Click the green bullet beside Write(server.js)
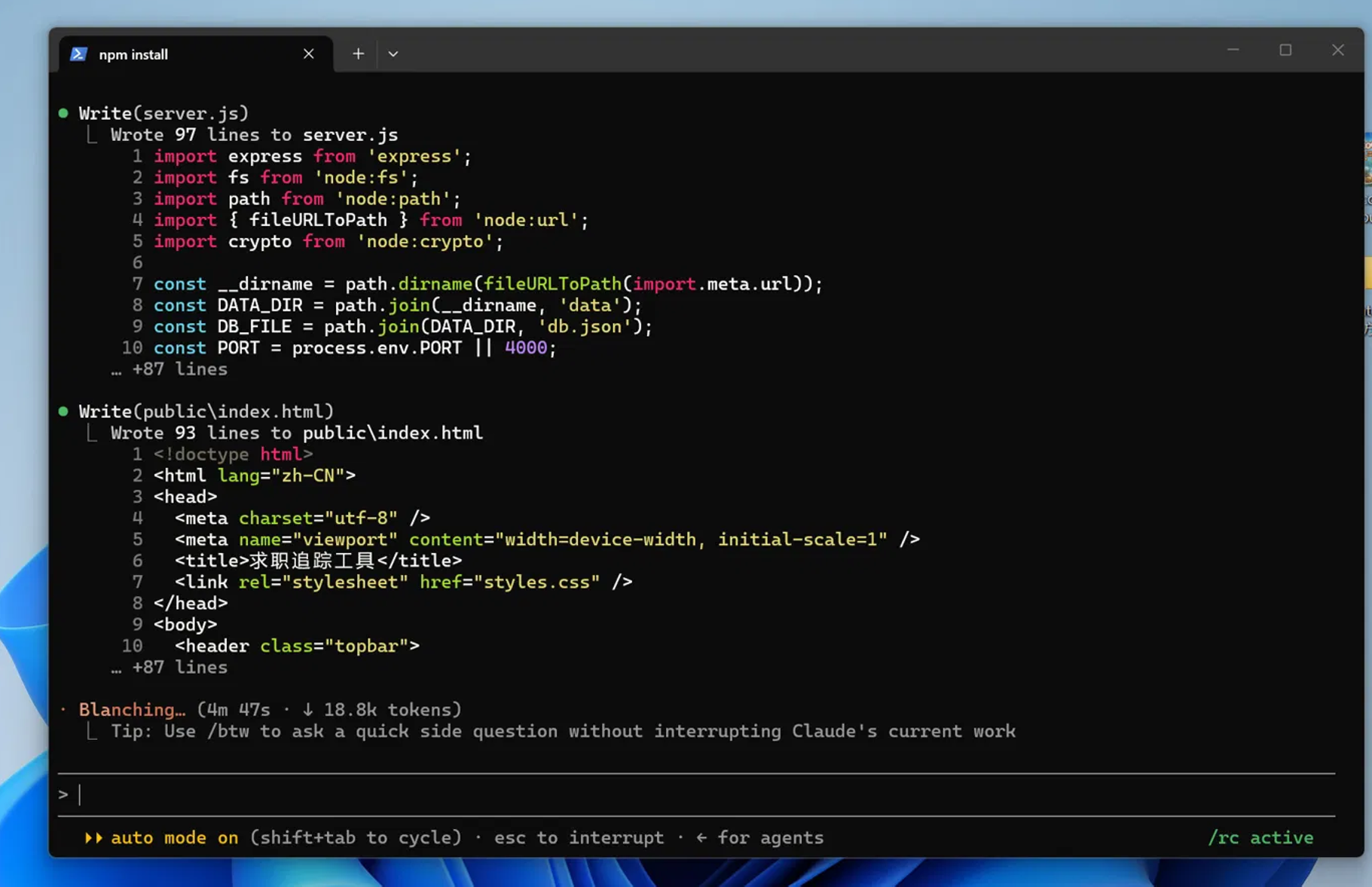Screen dimensions: 1372x887 point(63,113)
